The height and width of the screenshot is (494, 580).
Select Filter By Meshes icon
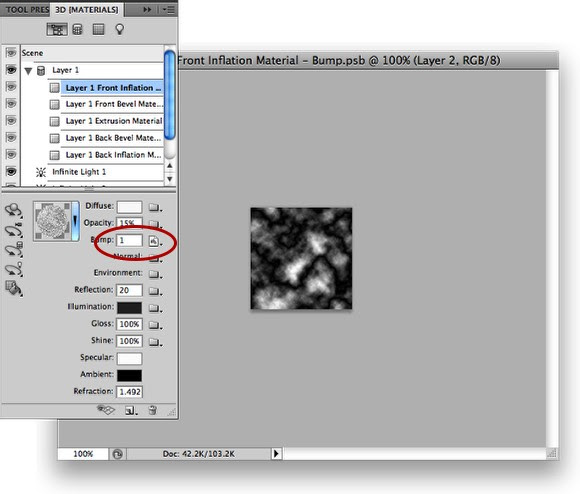(x=77, y=30)
